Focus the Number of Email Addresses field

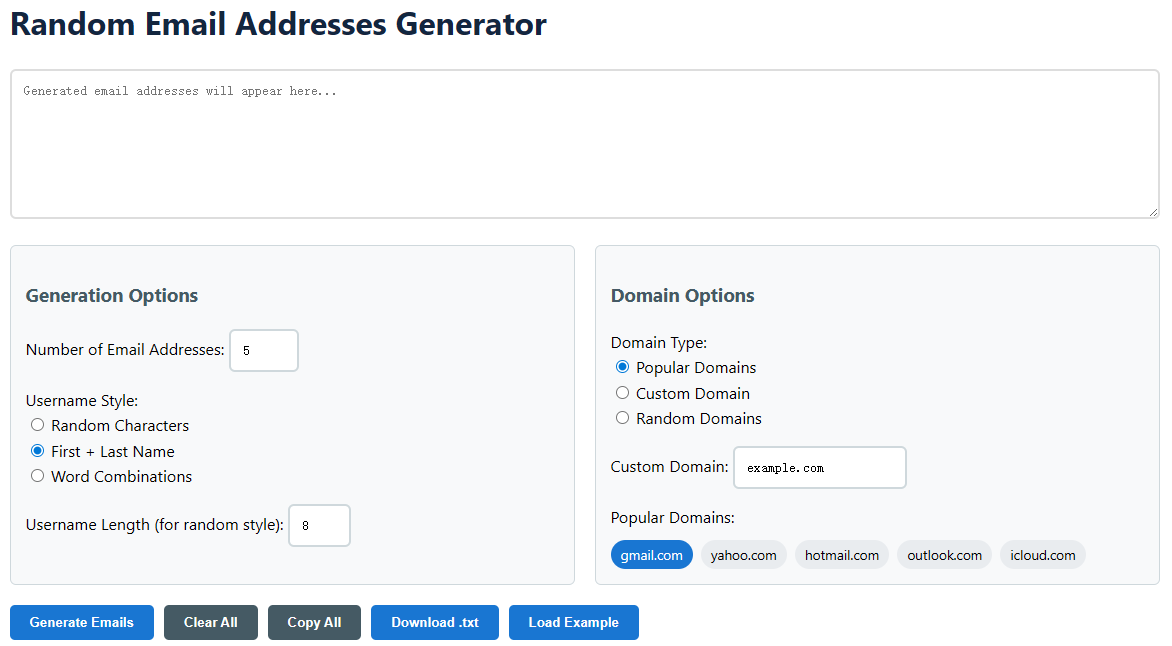pos(264,351)
